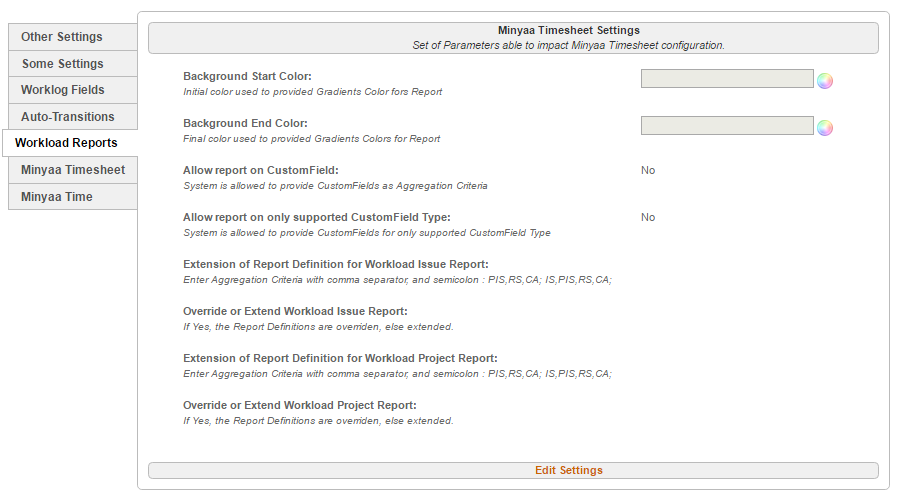Click 'Allow report on only supported CustomField Type:' label
The image size is (898, 499).
click(317, 217)
